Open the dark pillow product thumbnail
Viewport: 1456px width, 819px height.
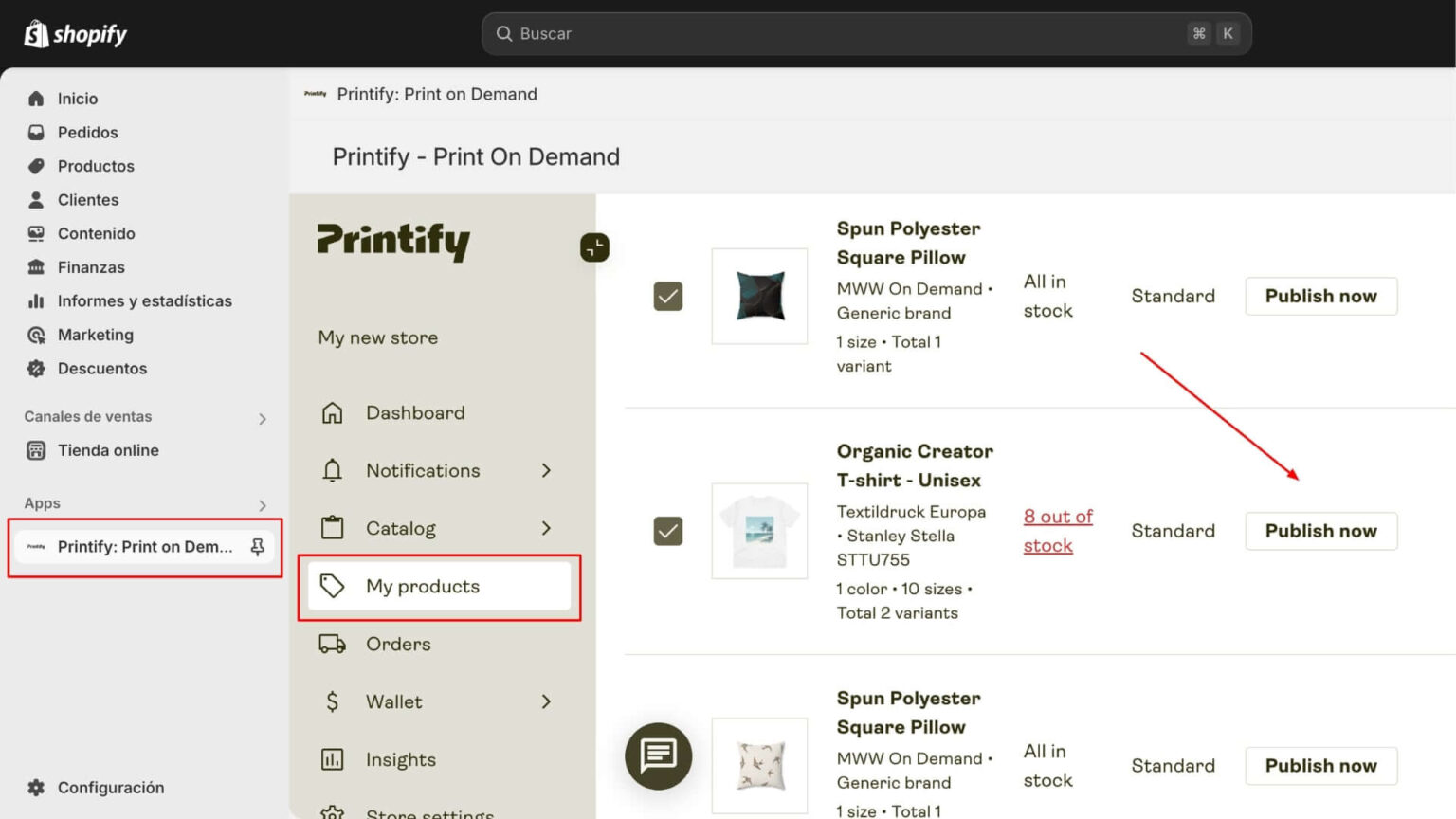tap(759, 297)
